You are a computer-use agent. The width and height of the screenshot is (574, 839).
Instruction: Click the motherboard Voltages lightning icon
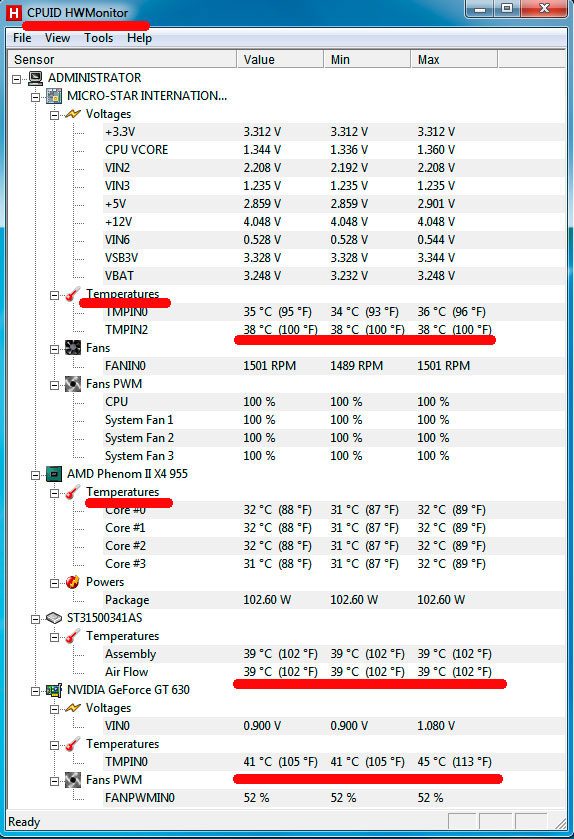click(x=73, y=114)
